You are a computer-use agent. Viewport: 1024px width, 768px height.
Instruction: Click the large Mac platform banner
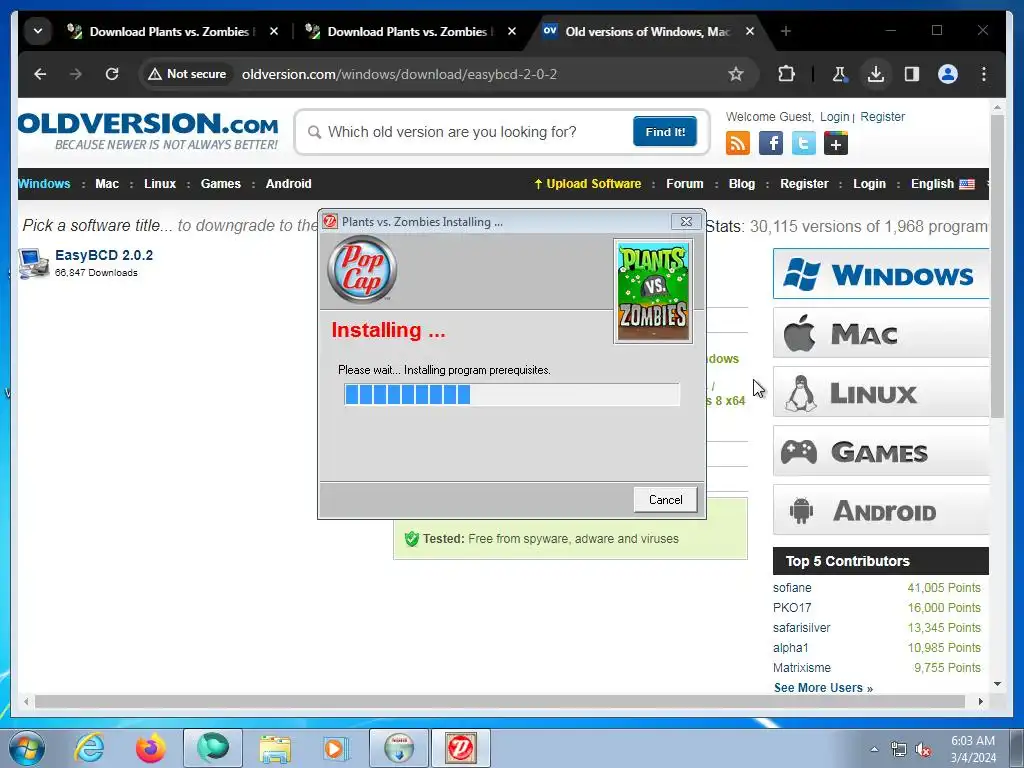click(x=881, y=333)
